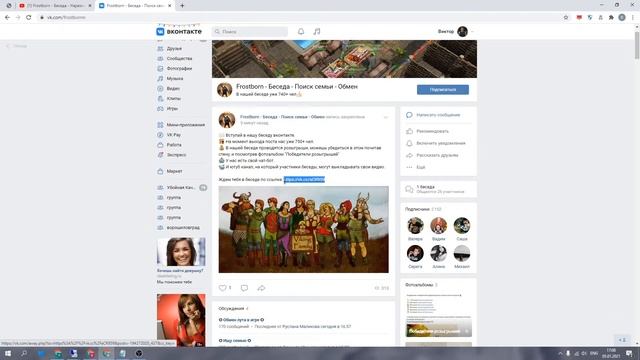
Task: Open subscriber Вадим's avatar
Action: click(438, 226)
